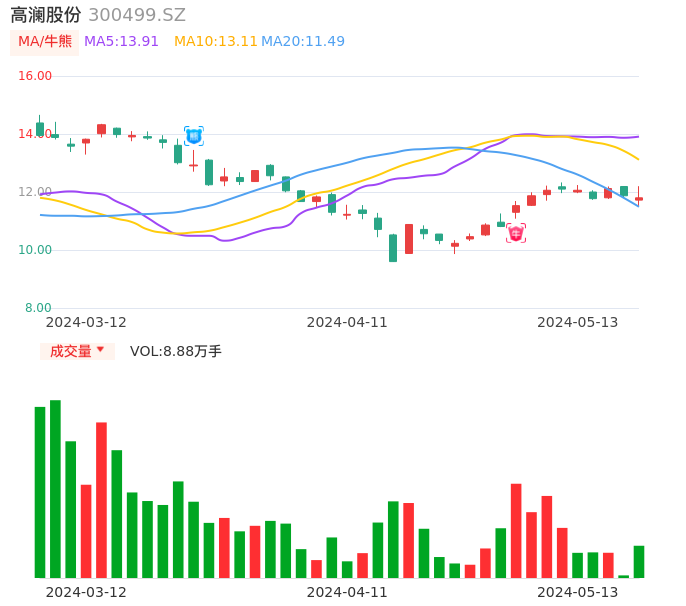The image size is (686, 606).
Task: Click the tallest red volume bar
Action: pos(101,499)
